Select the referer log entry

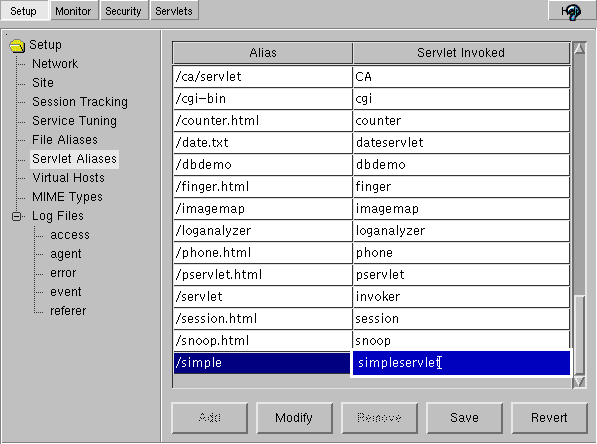(68, 311)
